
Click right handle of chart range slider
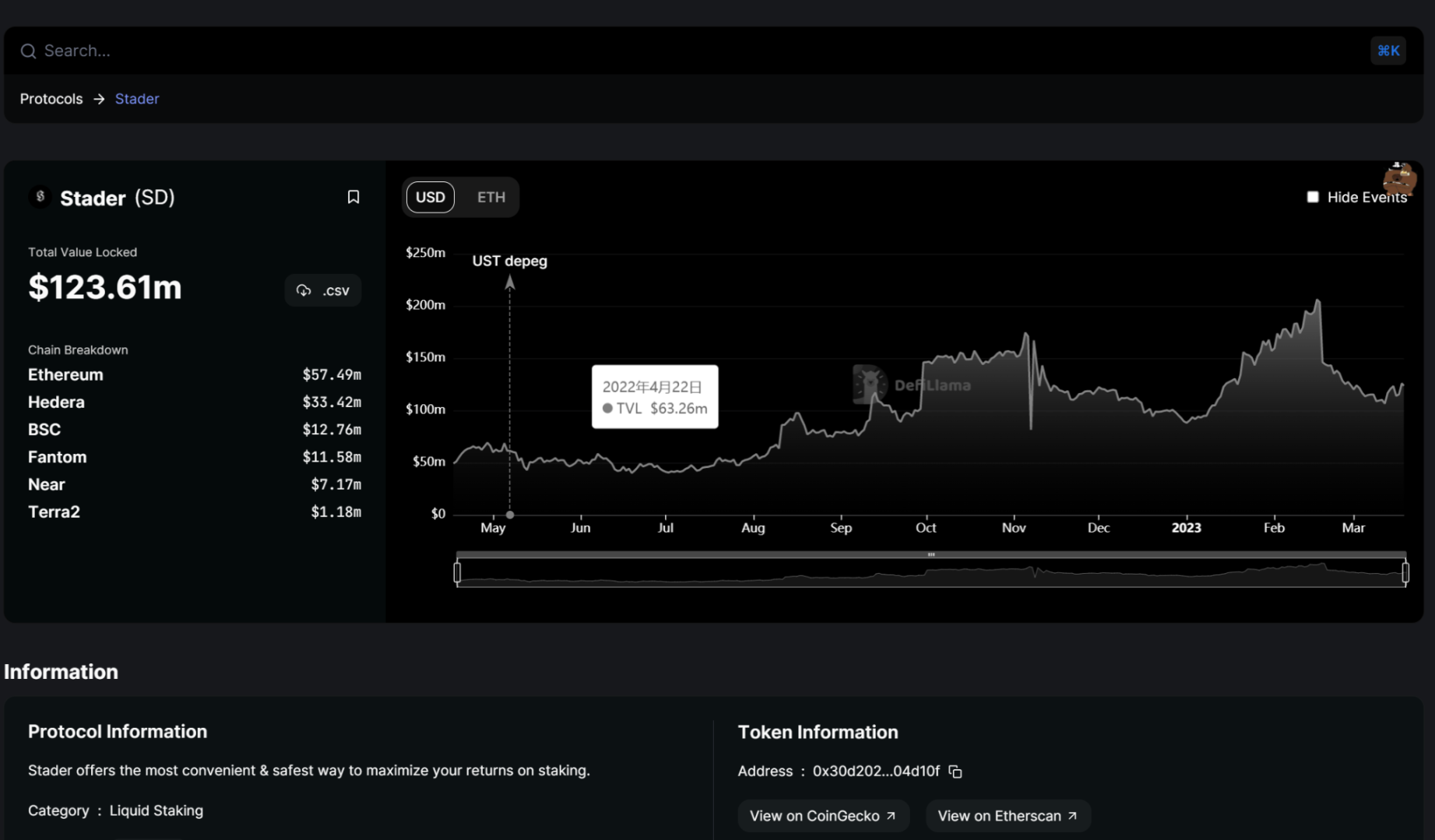click(1405, 573)
